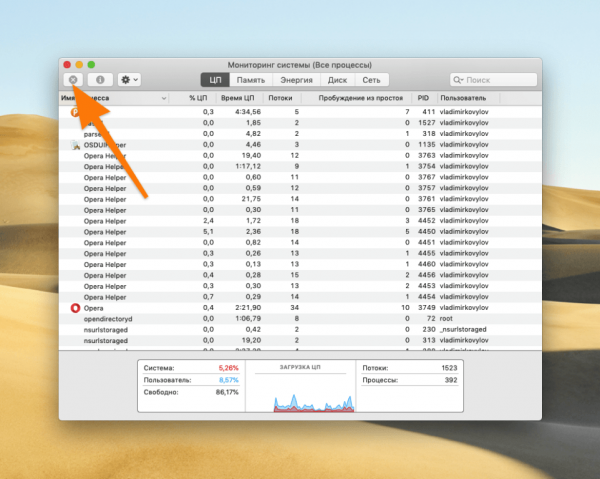Click the magnifier icon in search field

click(458, 80)
